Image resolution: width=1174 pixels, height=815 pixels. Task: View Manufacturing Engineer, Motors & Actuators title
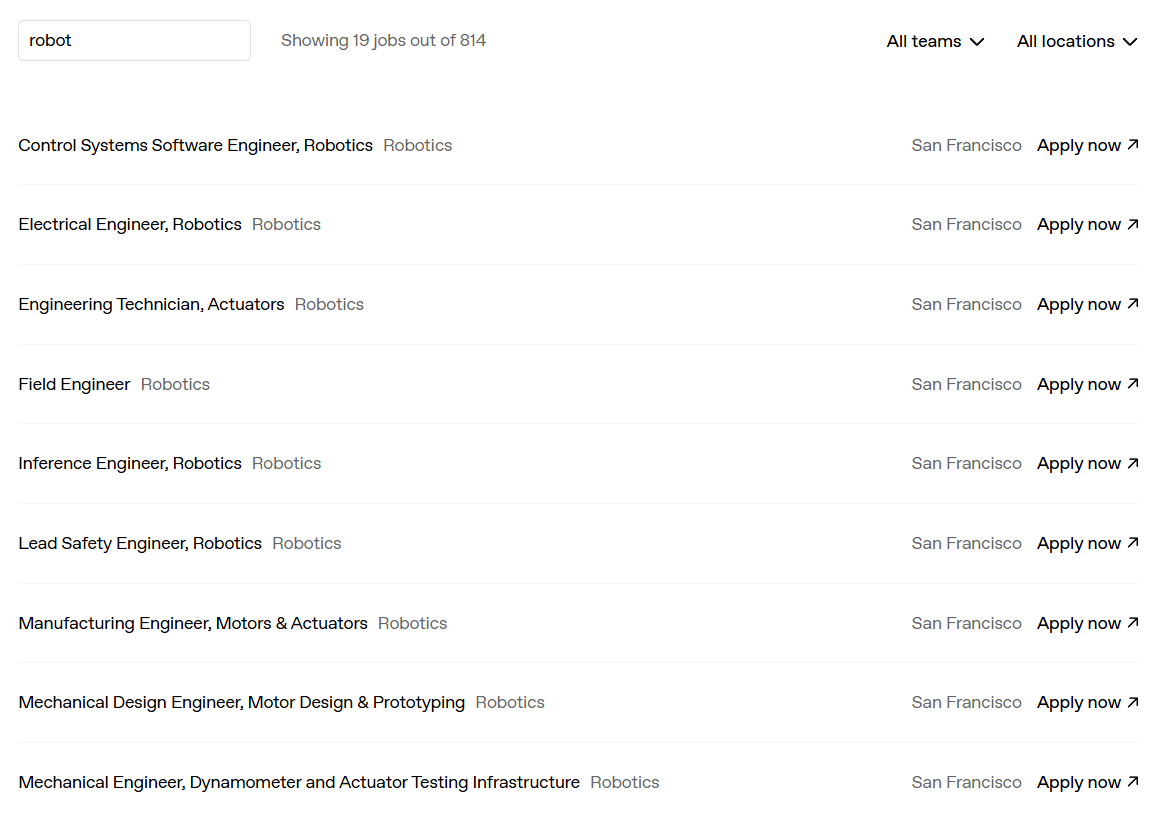click(193, 623)
